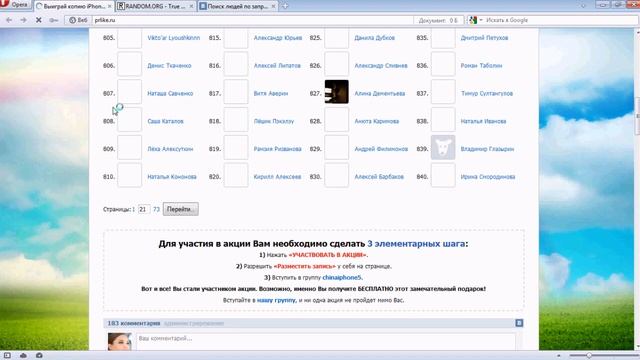Open last page link 73

pos(156,209)
